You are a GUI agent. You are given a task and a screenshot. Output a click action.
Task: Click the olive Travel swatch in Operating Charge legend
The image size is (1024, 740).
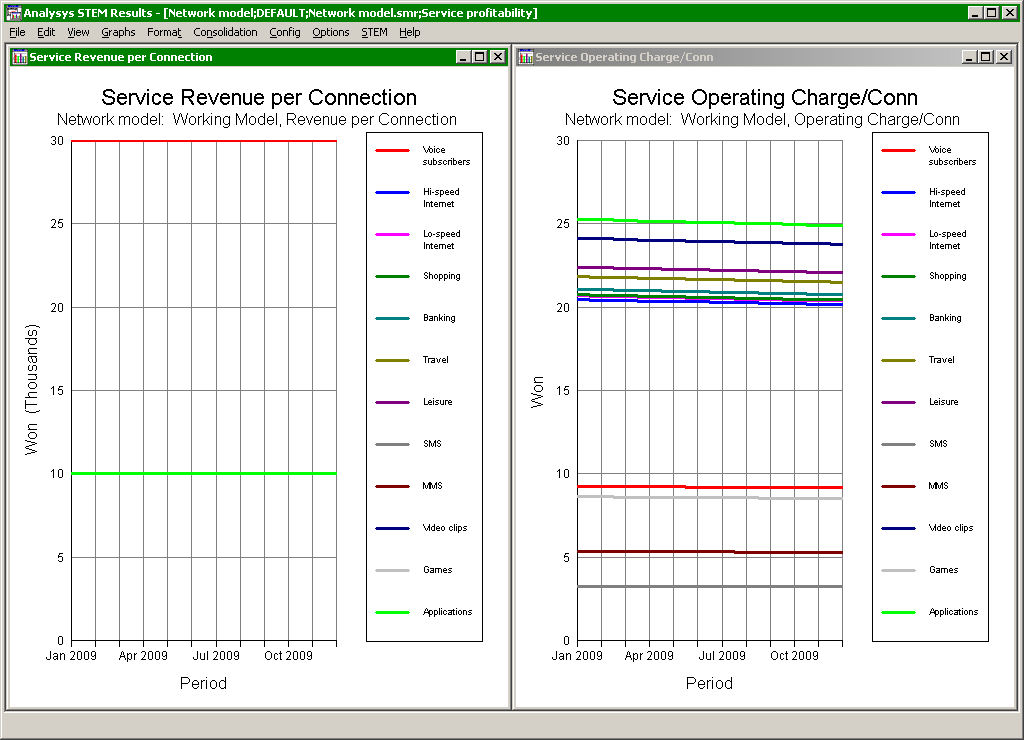tap(899, 360)
